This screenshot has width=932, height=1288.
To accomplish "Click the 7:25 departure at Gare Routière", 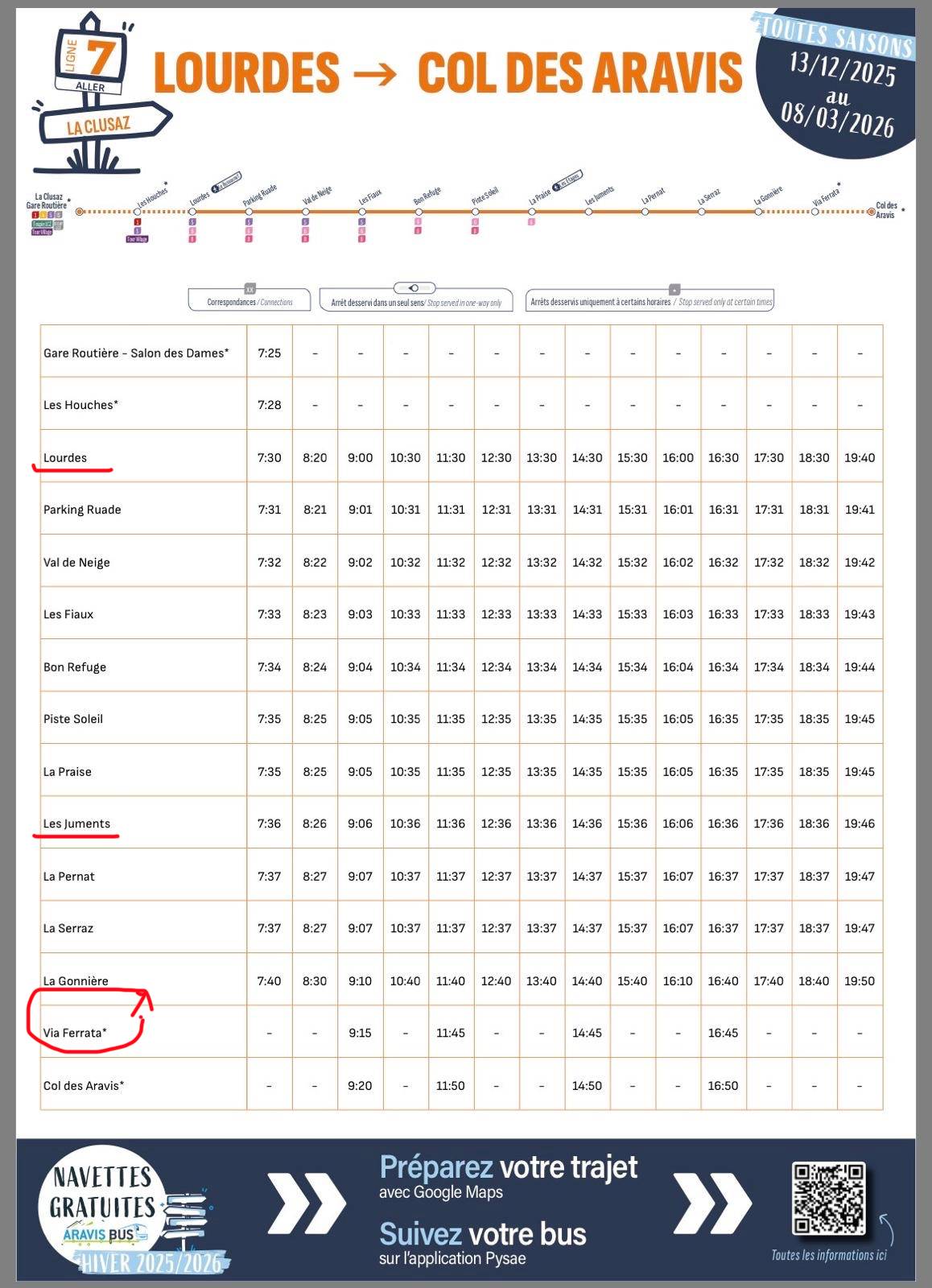I will [x=270, y=353].
